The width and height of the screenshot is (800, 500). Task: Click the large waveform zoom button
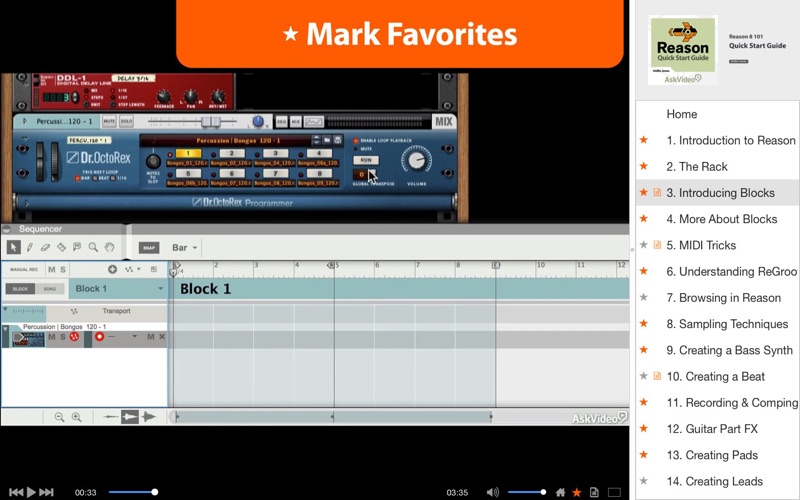coord(148,417)
